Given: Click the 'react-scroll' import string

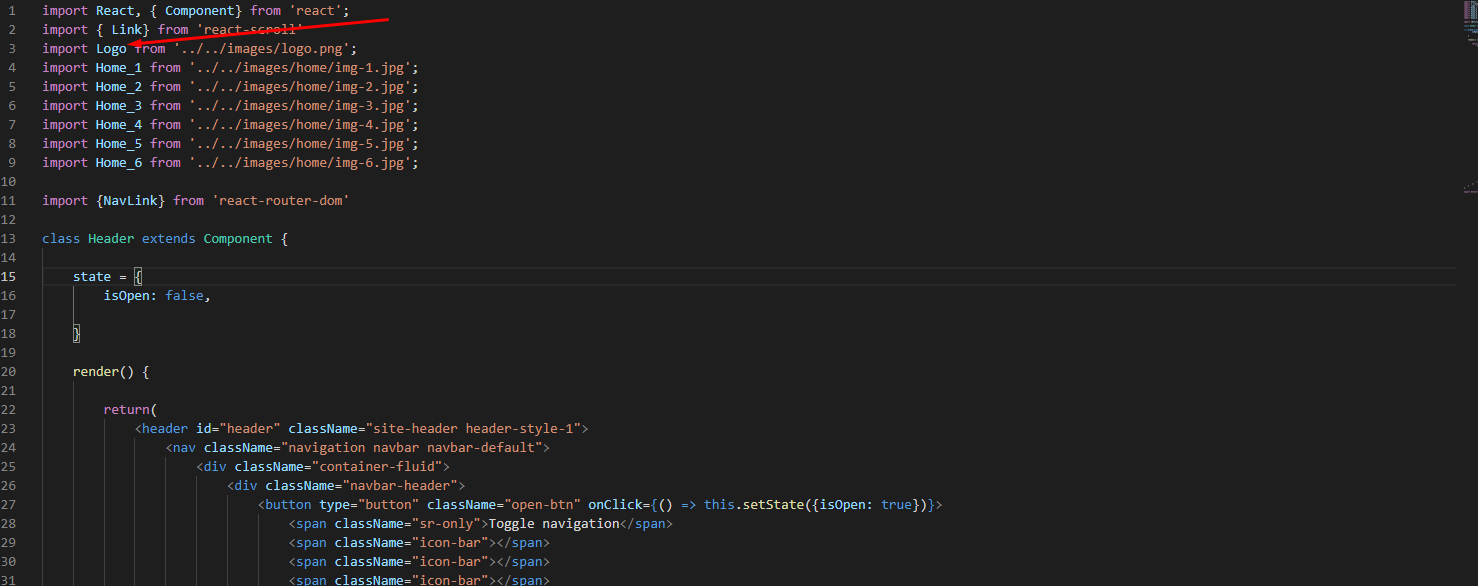Looking at the screenshot, I should 250,30.
